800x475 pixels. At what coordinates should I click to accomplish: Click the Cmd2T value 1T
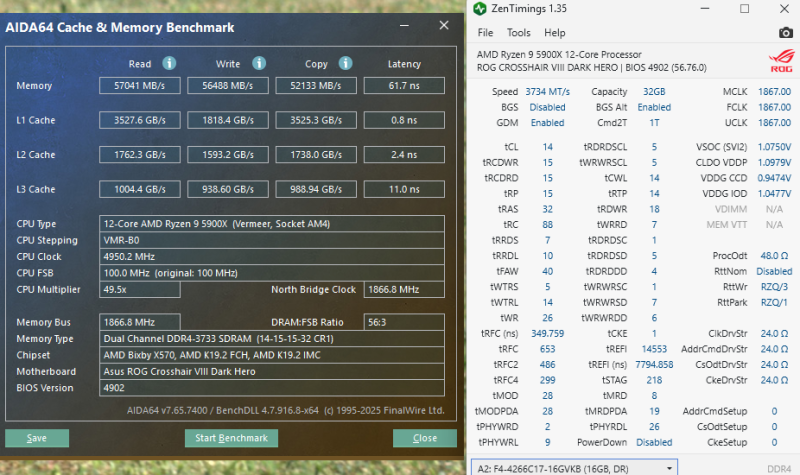[654, 122]
